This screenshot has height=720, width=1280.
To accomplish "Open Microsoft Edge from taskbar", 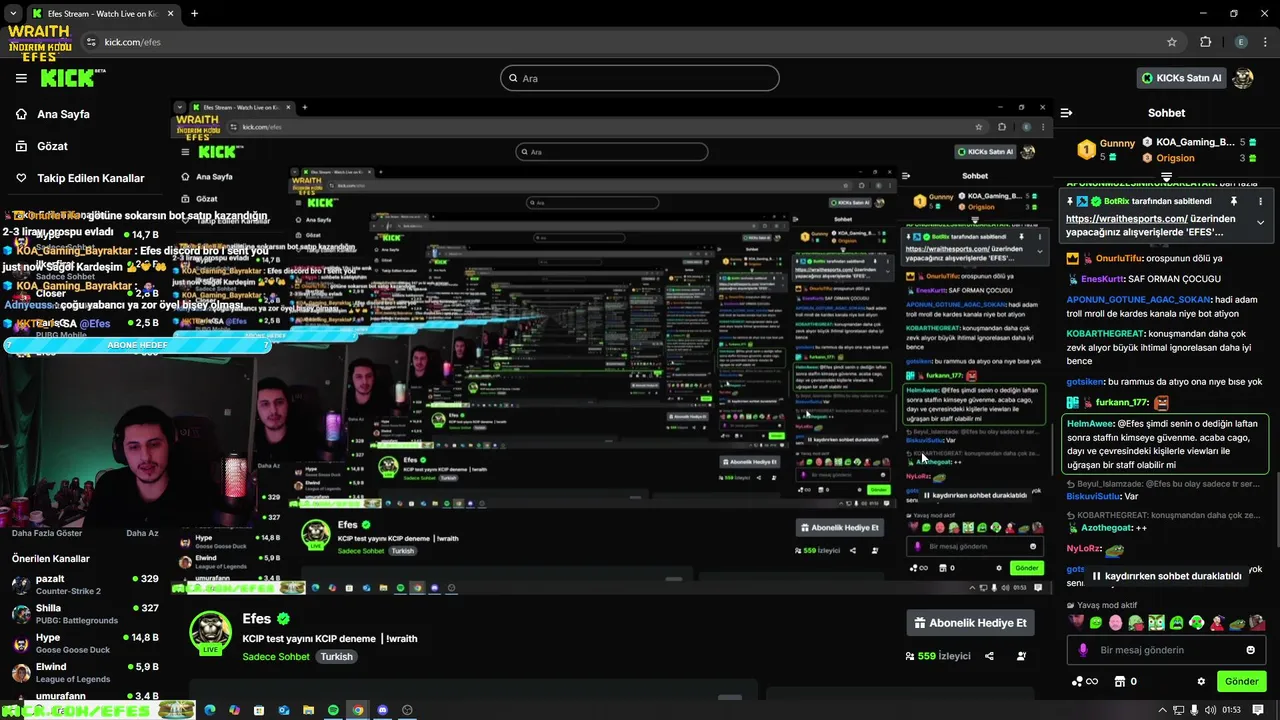I will tap(210, 710).
